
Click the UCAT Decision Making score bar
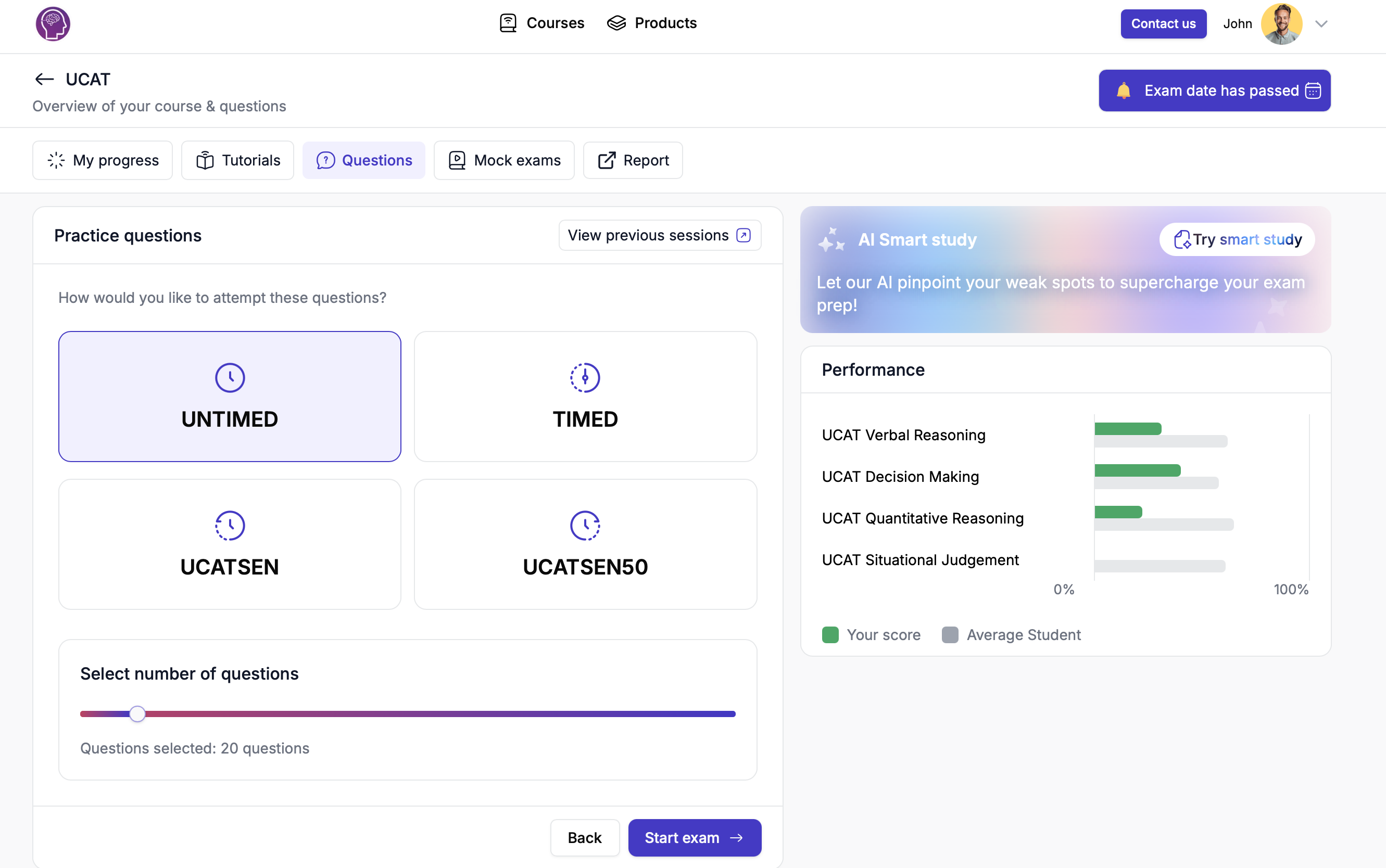click(x=1137, y=470)
